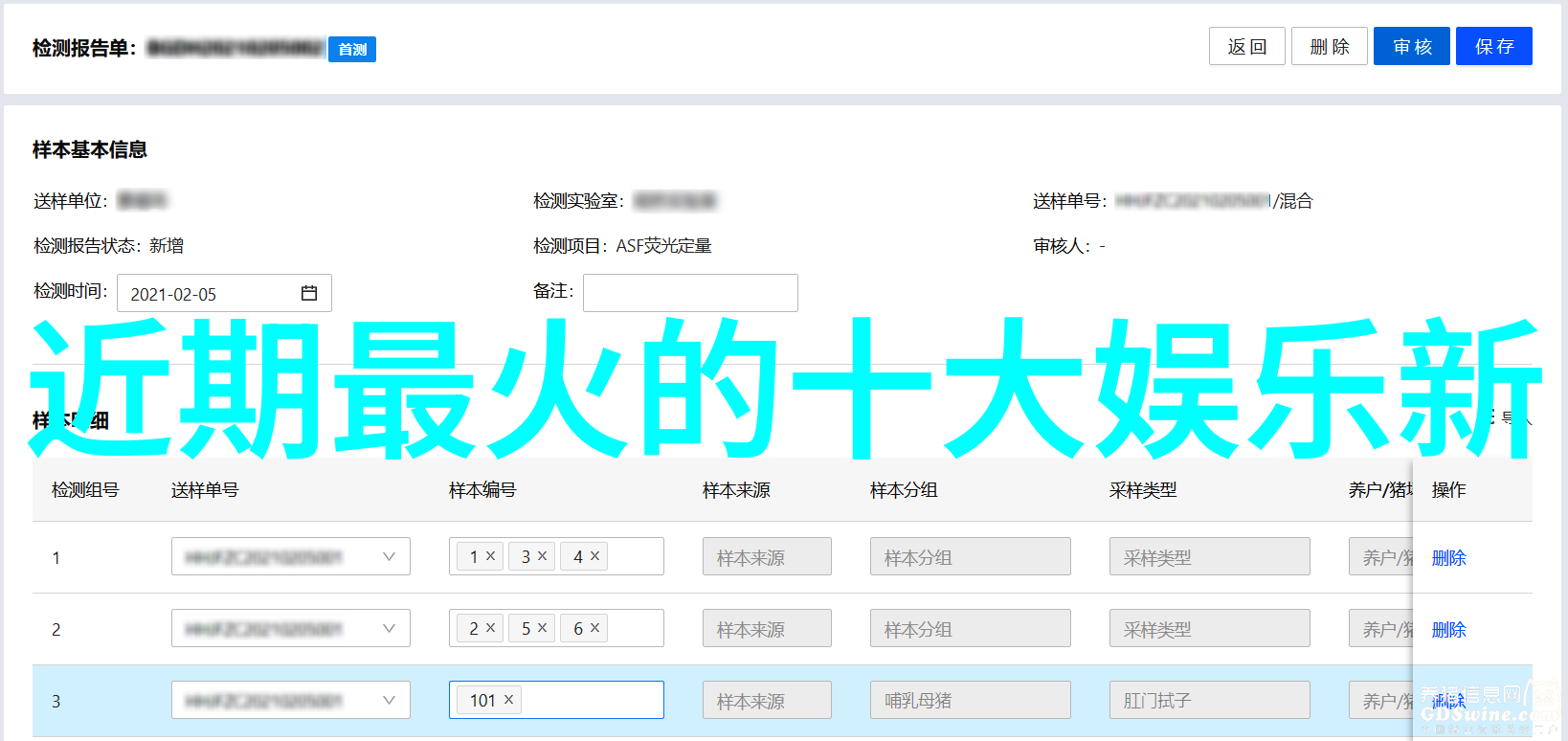Remove tag 3 from row 1 样本编号
Image resolution: width=1568 pixels, height=741 pixels.
(x=542, y=555)
